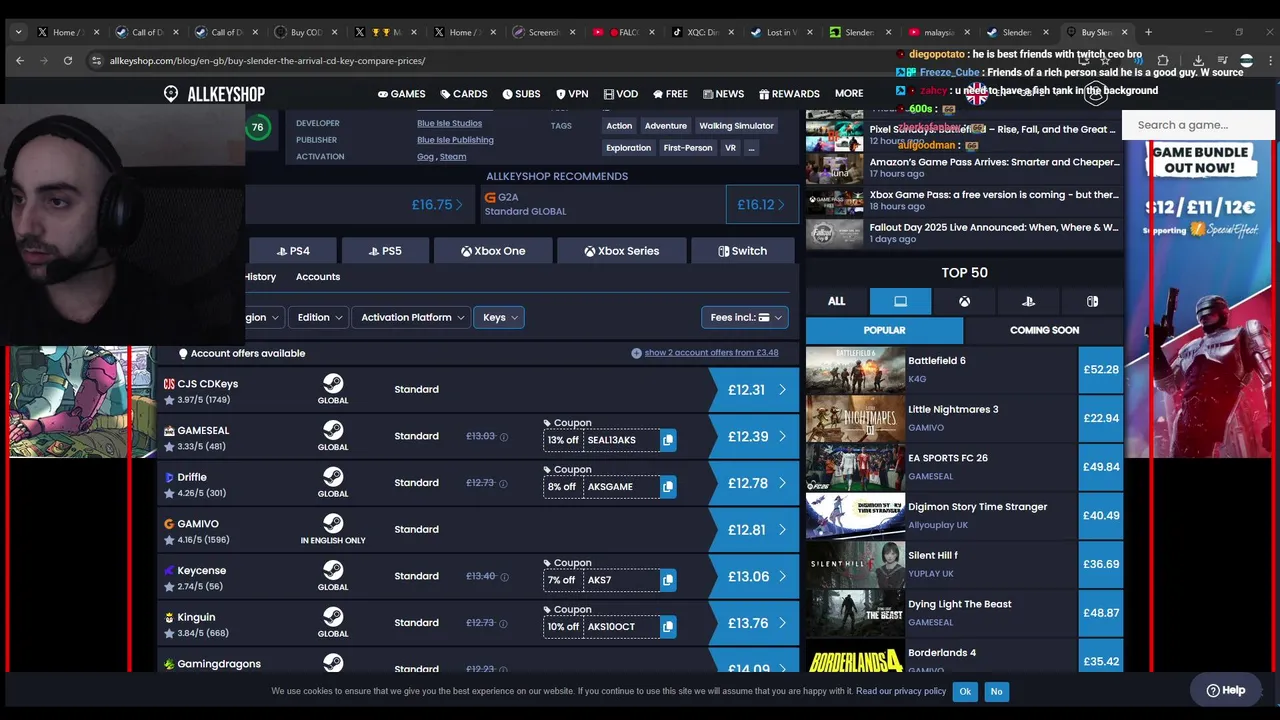Viewport: 1280px width, 720px height.
Task: Open the SUBS menu
Action: tap(521, 94)
